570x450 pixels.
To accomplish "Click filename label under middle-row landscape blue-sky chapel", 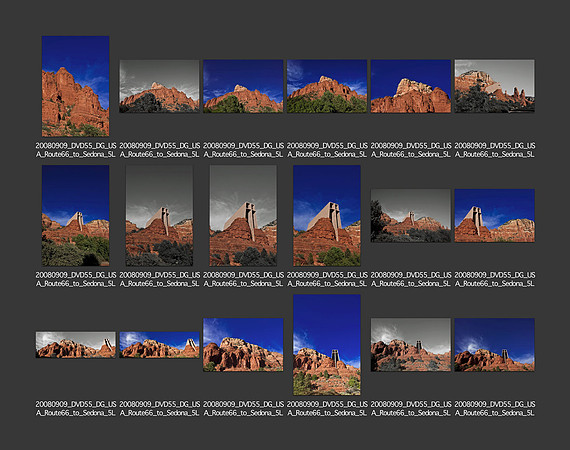I will [x=494, y=279].
